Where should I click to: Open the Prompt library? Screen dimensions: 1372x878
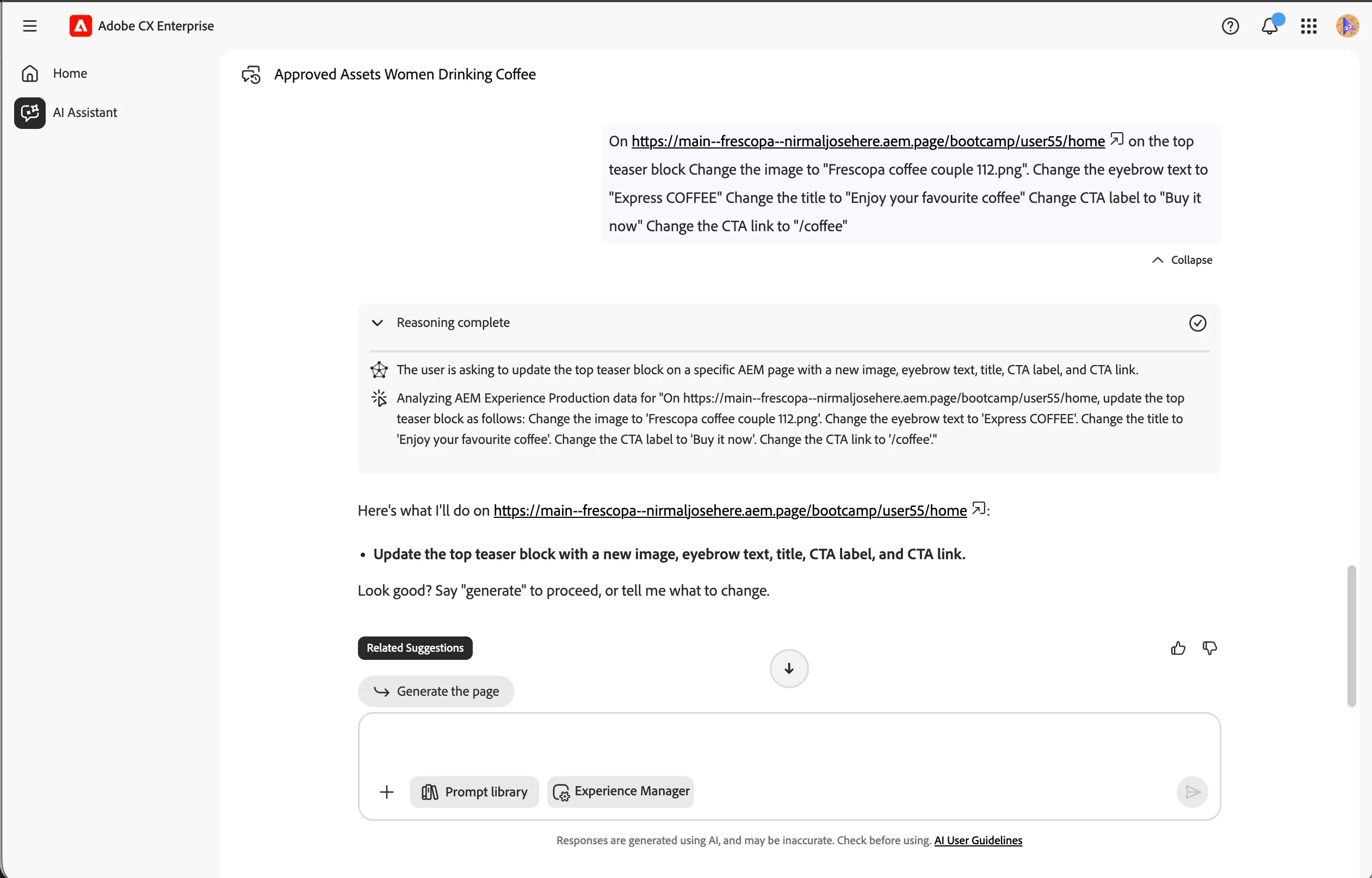click(474, 792)
